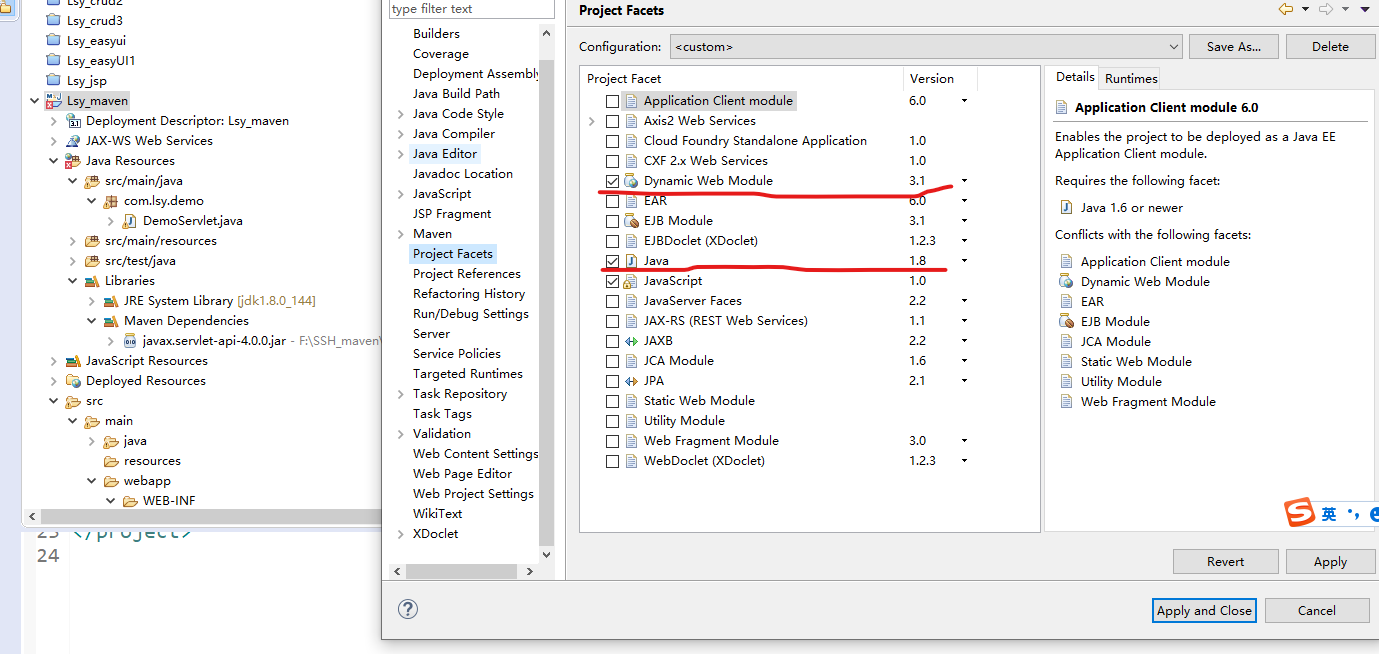Check the JavaServer Faces facet

(x=612, y=301)
